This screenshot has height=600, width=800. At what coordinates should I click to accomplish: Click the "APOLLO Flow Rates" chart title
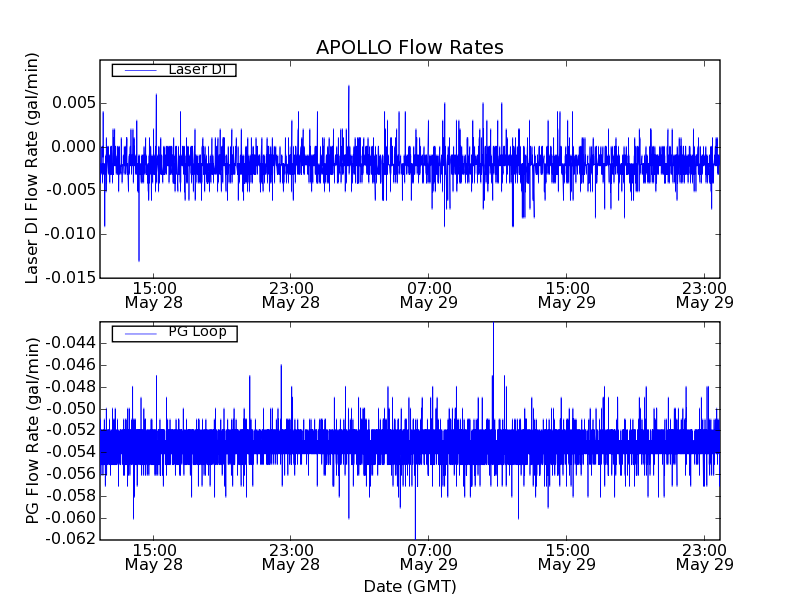(409, 48)
